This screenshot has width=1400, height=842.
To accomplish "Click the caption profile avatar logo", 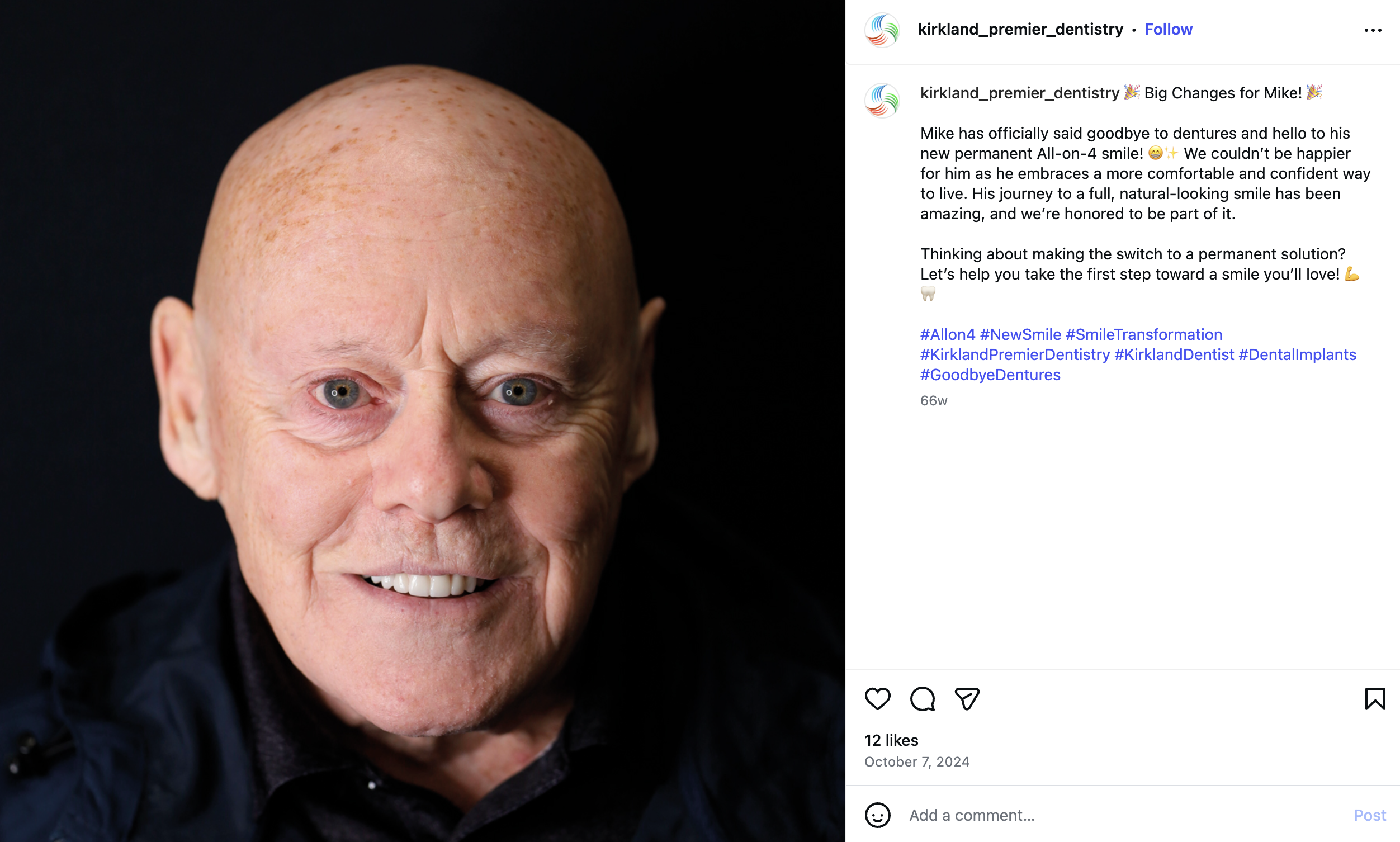I will 882,101.
